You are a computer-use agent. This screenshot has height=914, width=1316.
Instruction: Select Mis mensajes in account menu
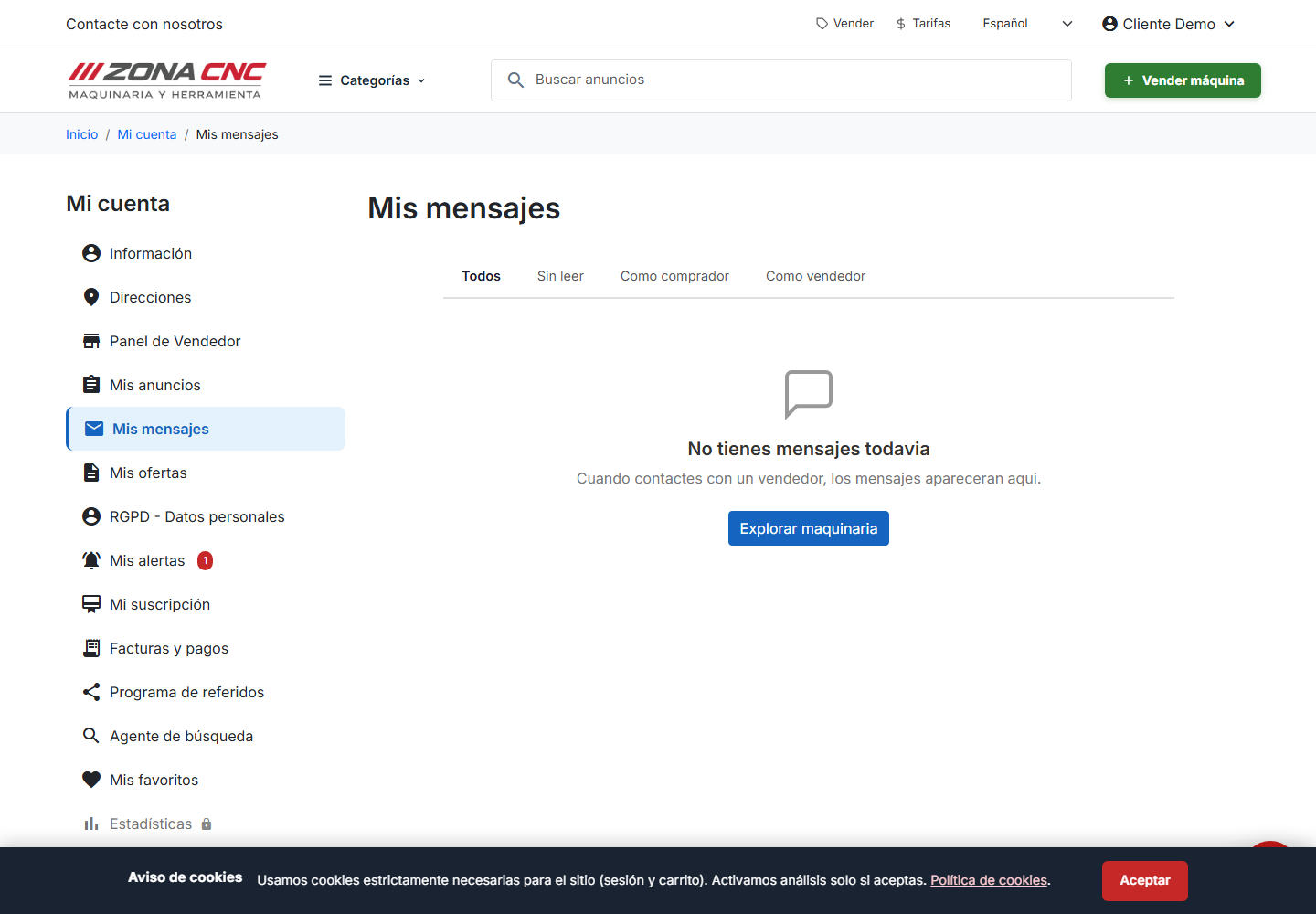tap(206, 429)
